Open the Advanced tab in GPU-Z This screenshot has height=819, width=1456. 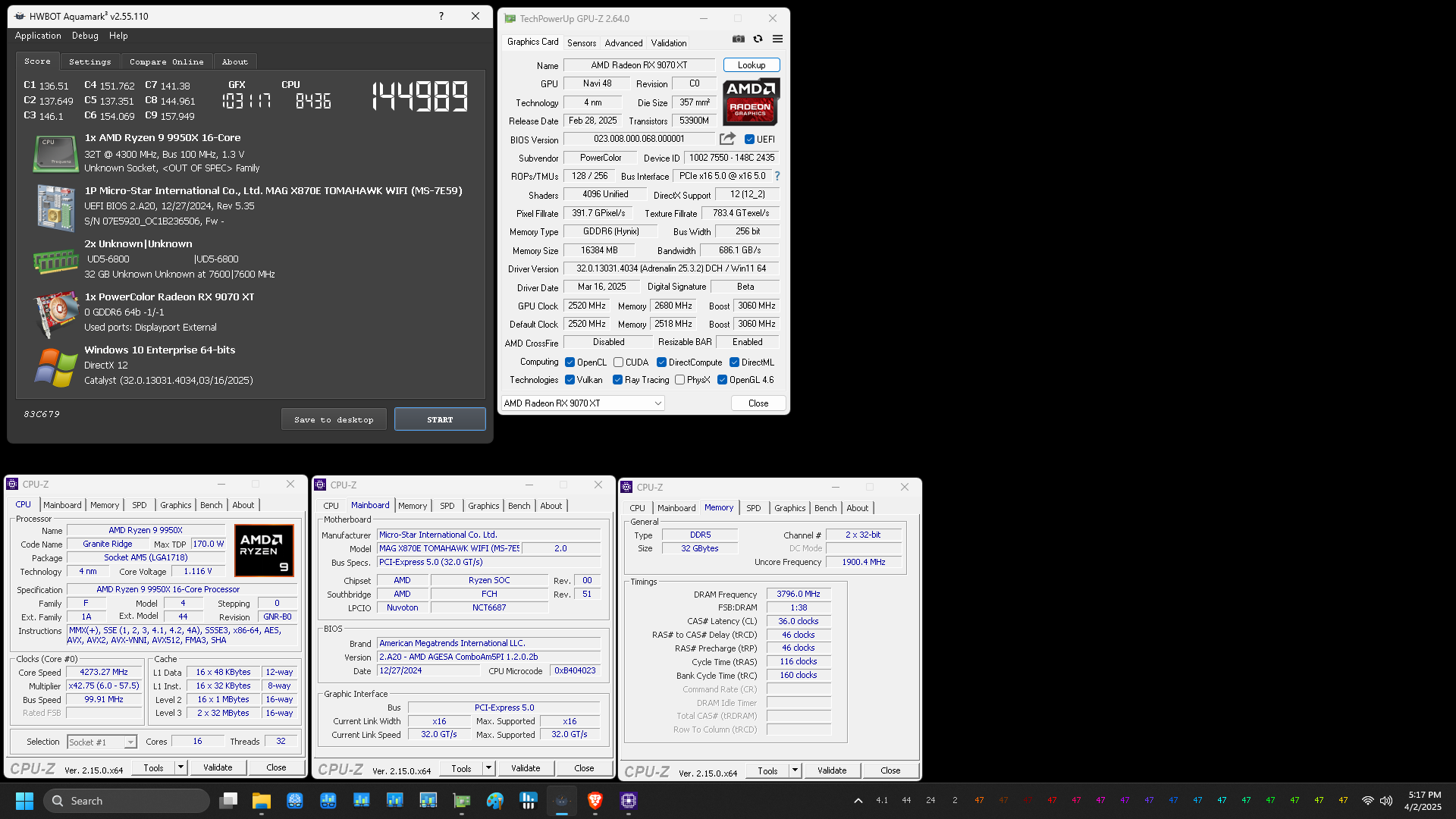click(x=623, y=43)
